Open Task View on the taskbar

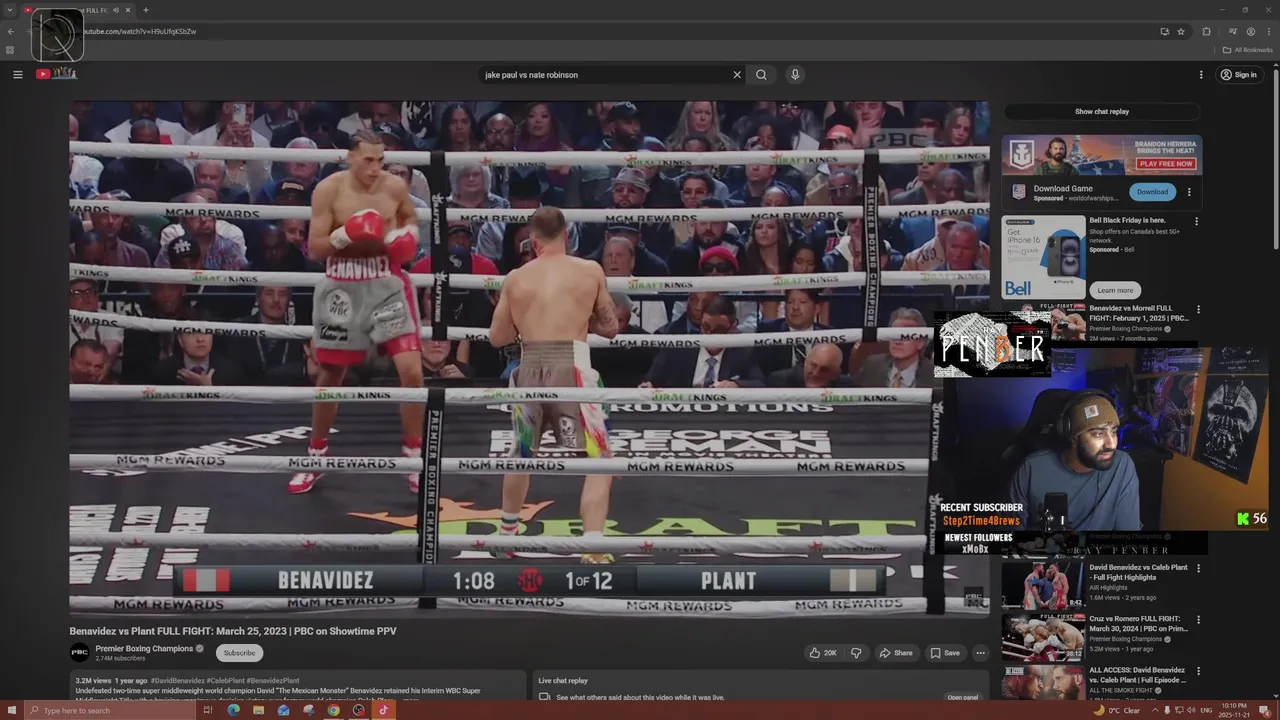click(208, 710)
